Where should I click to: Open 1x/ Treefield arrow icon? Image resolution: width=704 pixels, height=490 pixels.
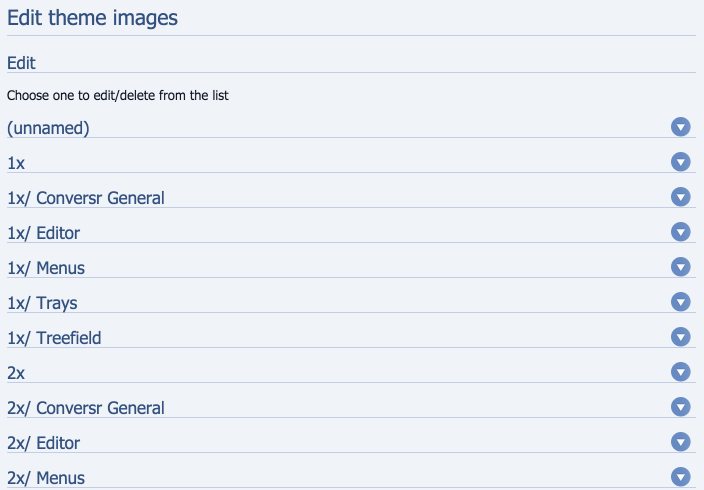tap(681, 337)
